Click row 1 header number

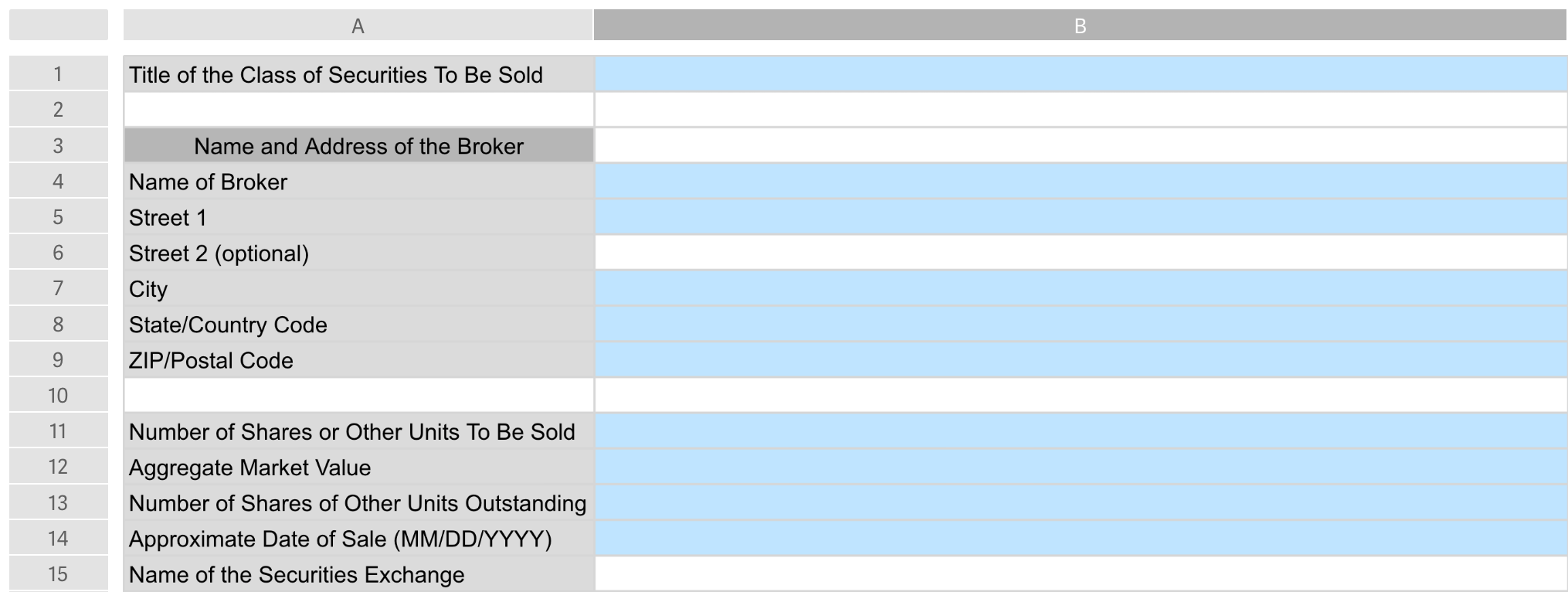(x=58, y=74)
